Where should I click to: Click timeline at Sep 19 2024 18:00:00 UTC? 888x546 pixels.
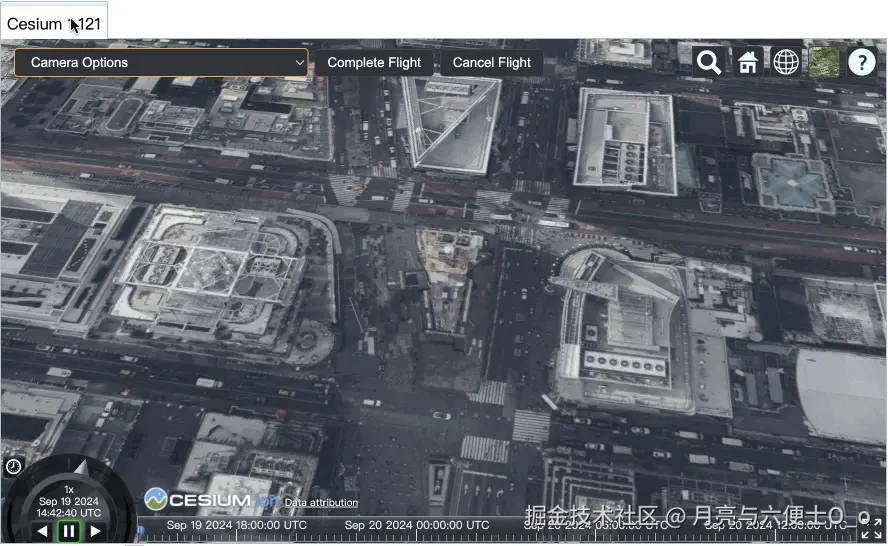tap(237, 528)
